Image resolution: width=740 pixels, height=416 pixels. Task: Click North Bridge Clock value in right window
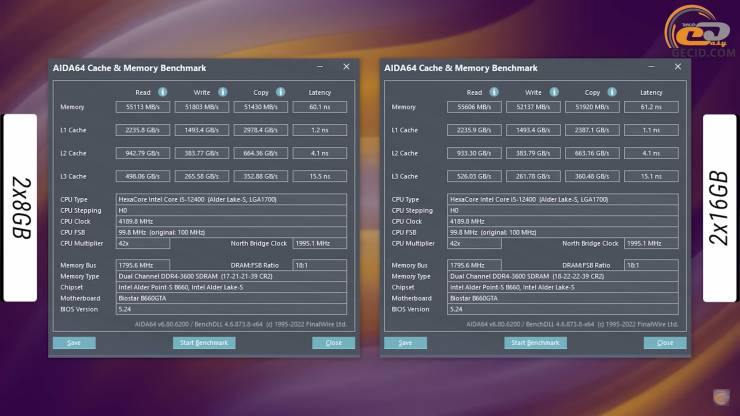(651, 243)
